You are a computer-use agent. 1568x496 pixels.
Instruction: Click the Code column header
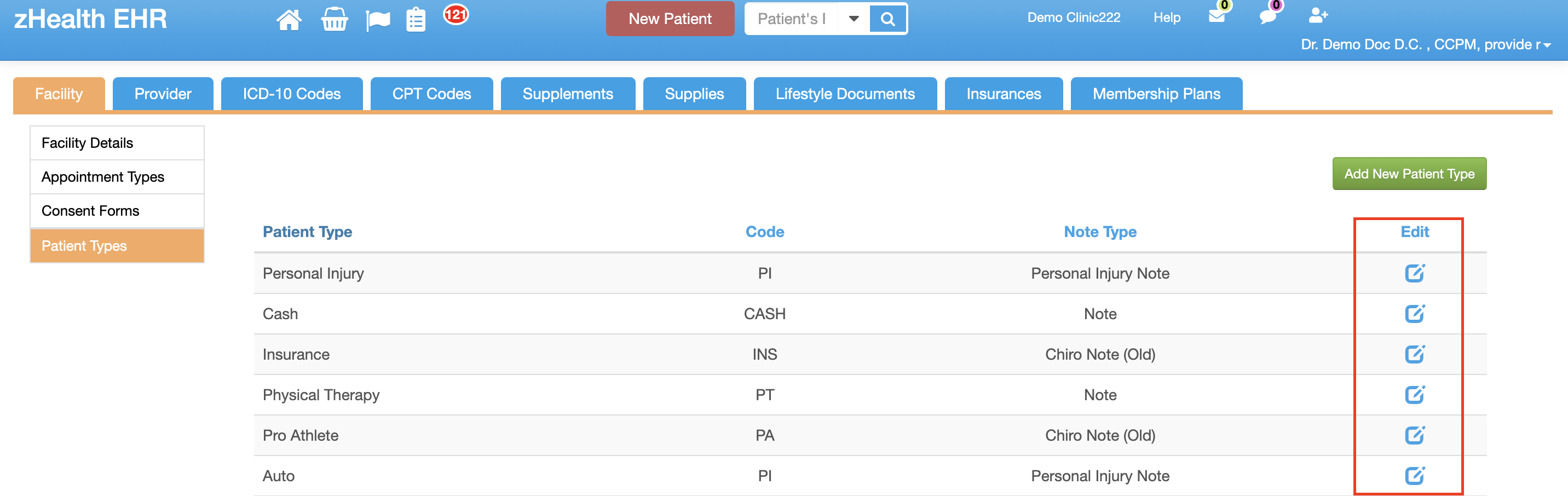(764, 232)
